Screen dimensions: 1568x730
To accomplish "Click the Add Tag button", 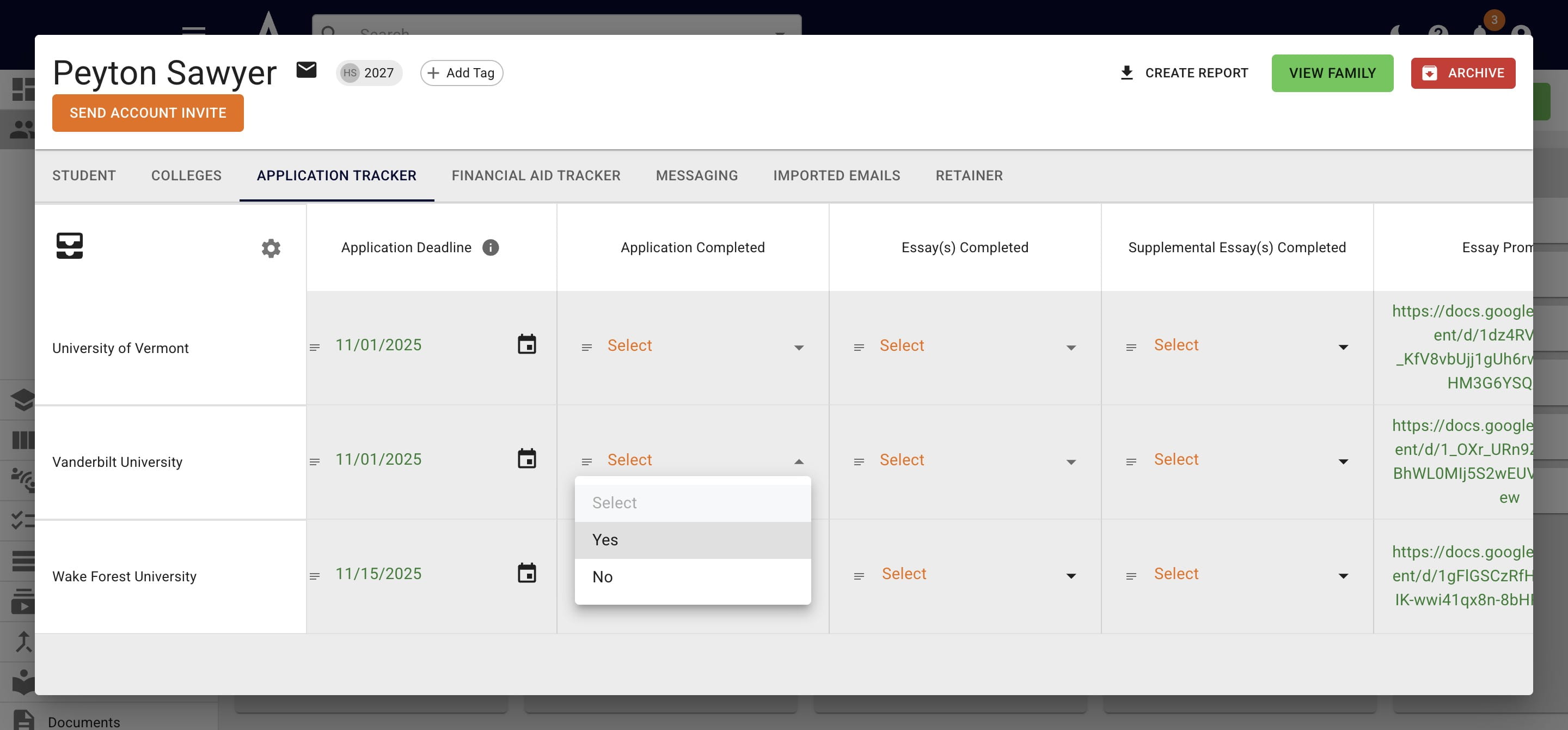I will 461,72.
